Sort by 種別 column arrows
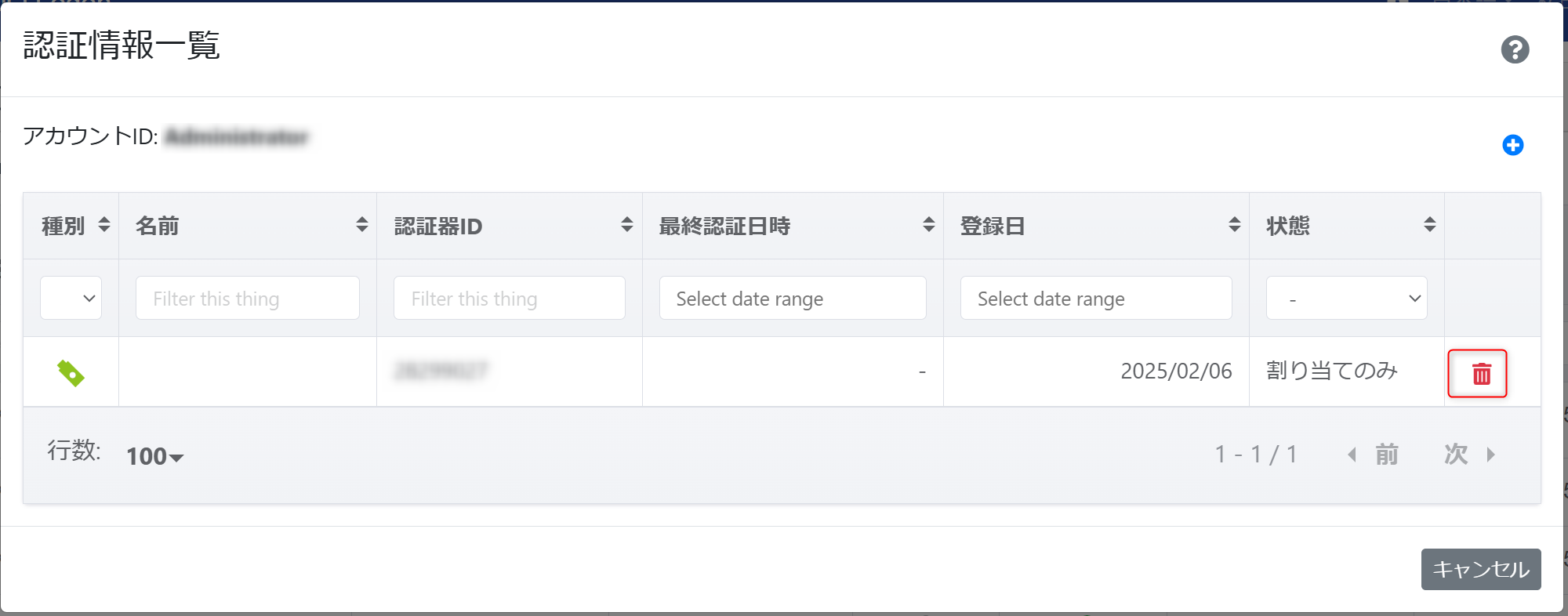 click(x=104, y=226)
